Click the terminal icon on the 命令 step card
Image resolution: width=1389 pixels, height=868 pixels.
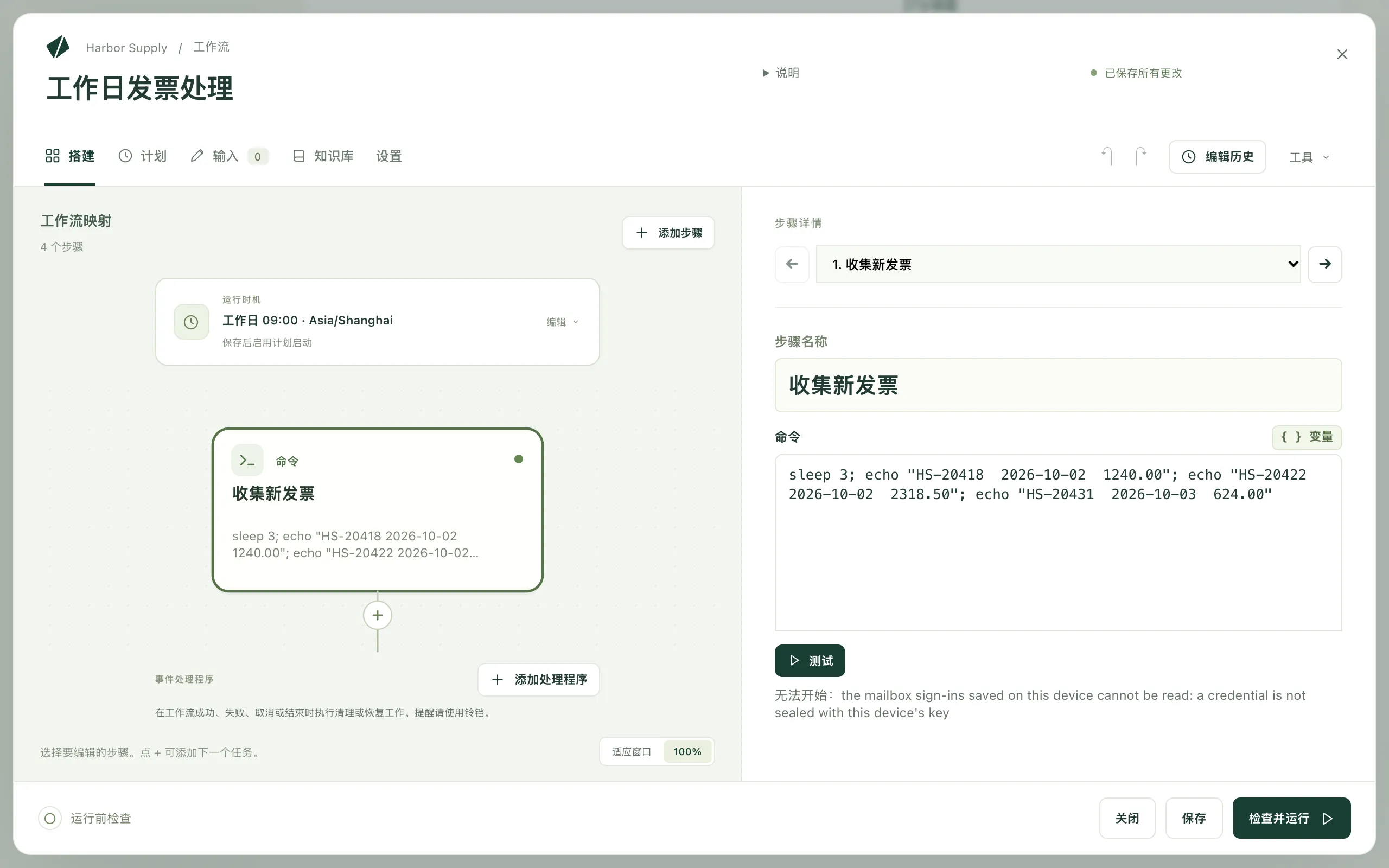[247, 460]
